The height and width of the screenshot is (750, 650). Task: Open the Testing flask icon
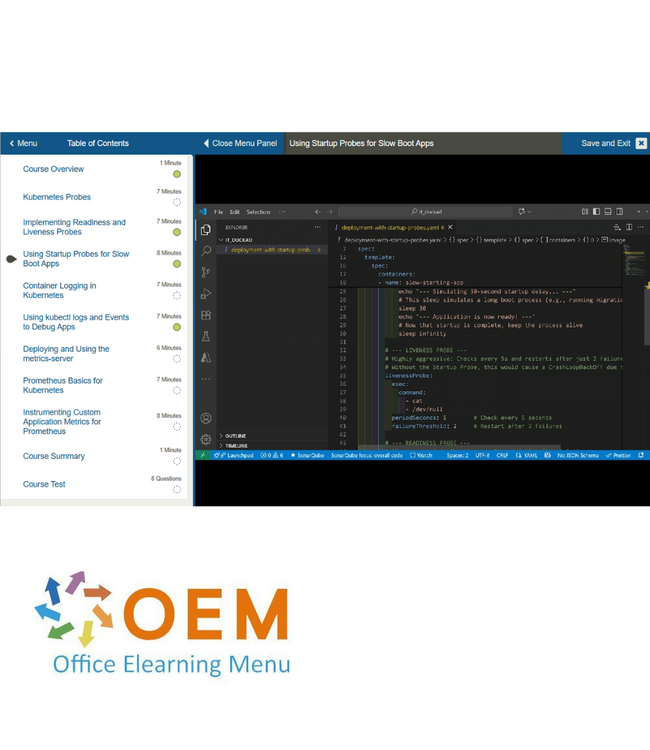point(206,336)
